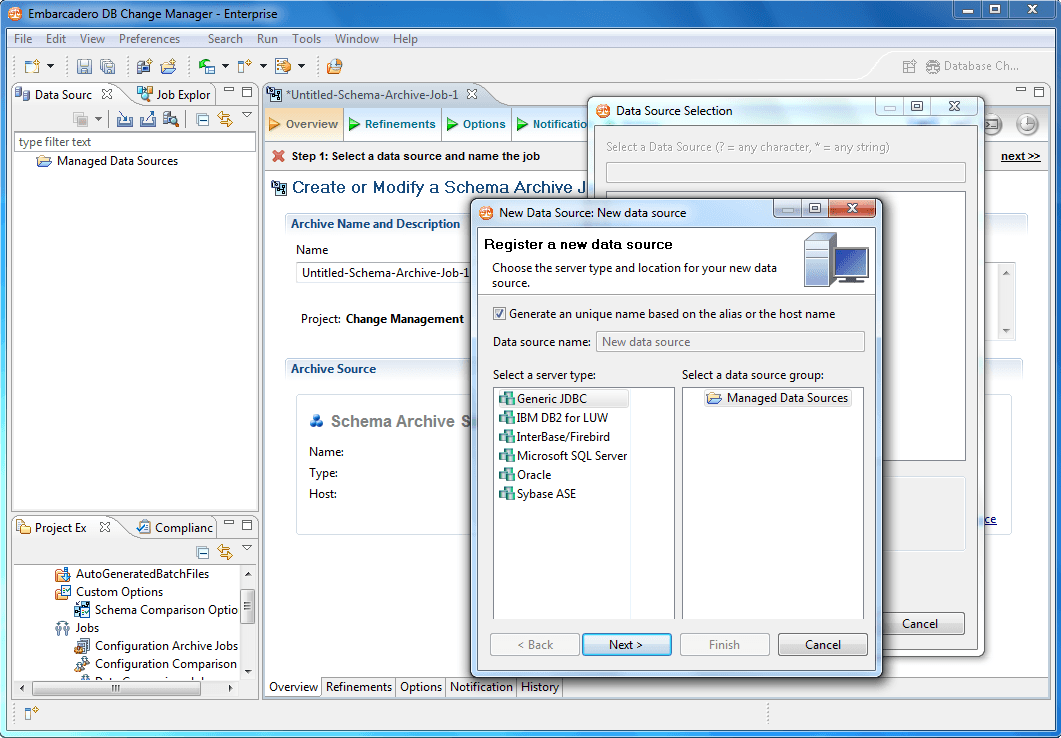Select Managed Data Sources in Data Source panel
Image resolution: width=1061 pixels, height=738 pixels.
coord(108,161)
